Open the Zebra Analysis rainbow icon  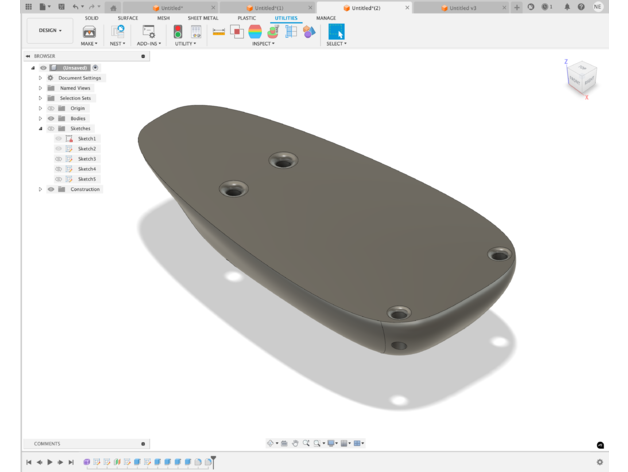pos(255,32)
